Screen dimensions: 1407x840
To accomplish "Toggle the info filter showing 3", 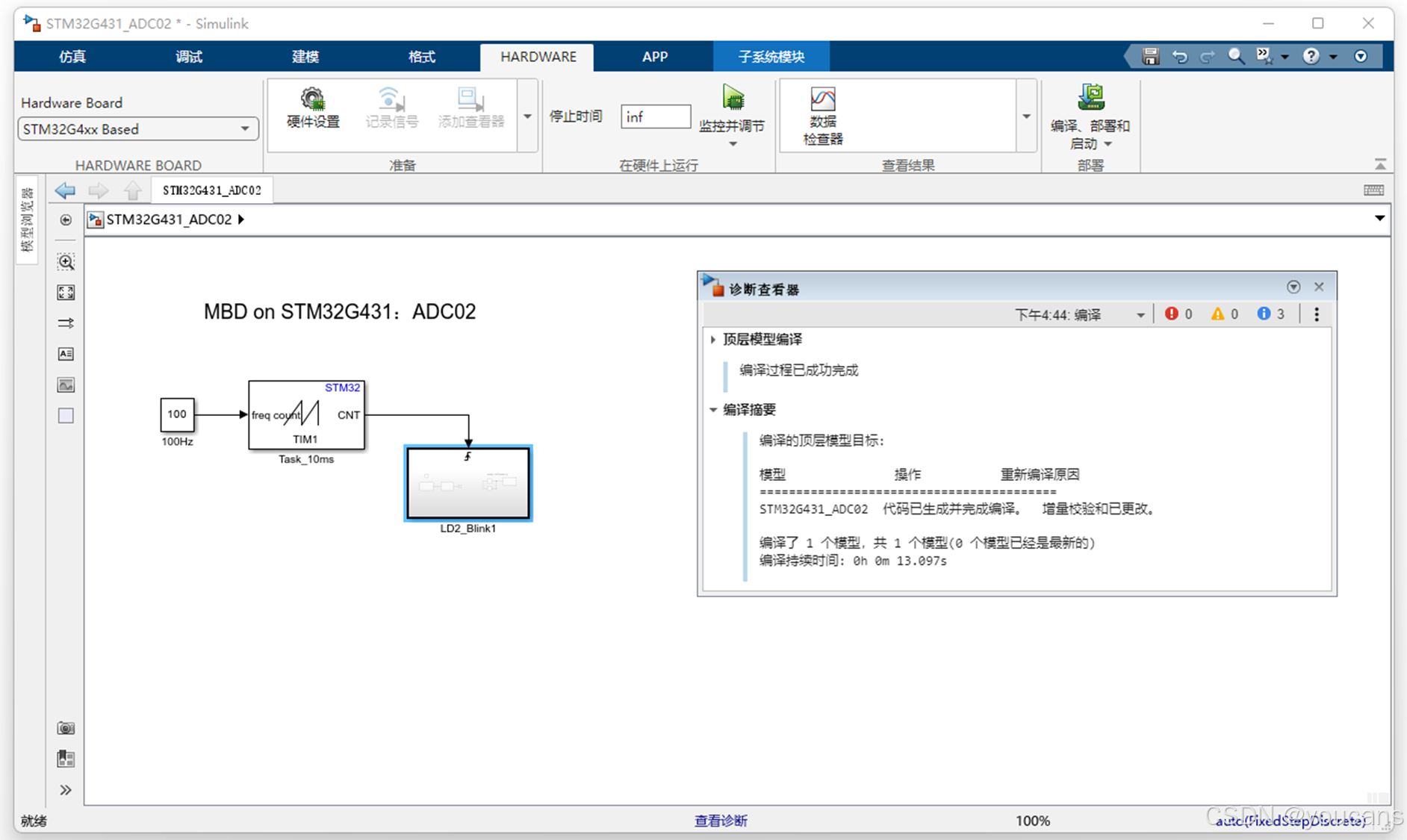I will click(x=1271, y=314).
